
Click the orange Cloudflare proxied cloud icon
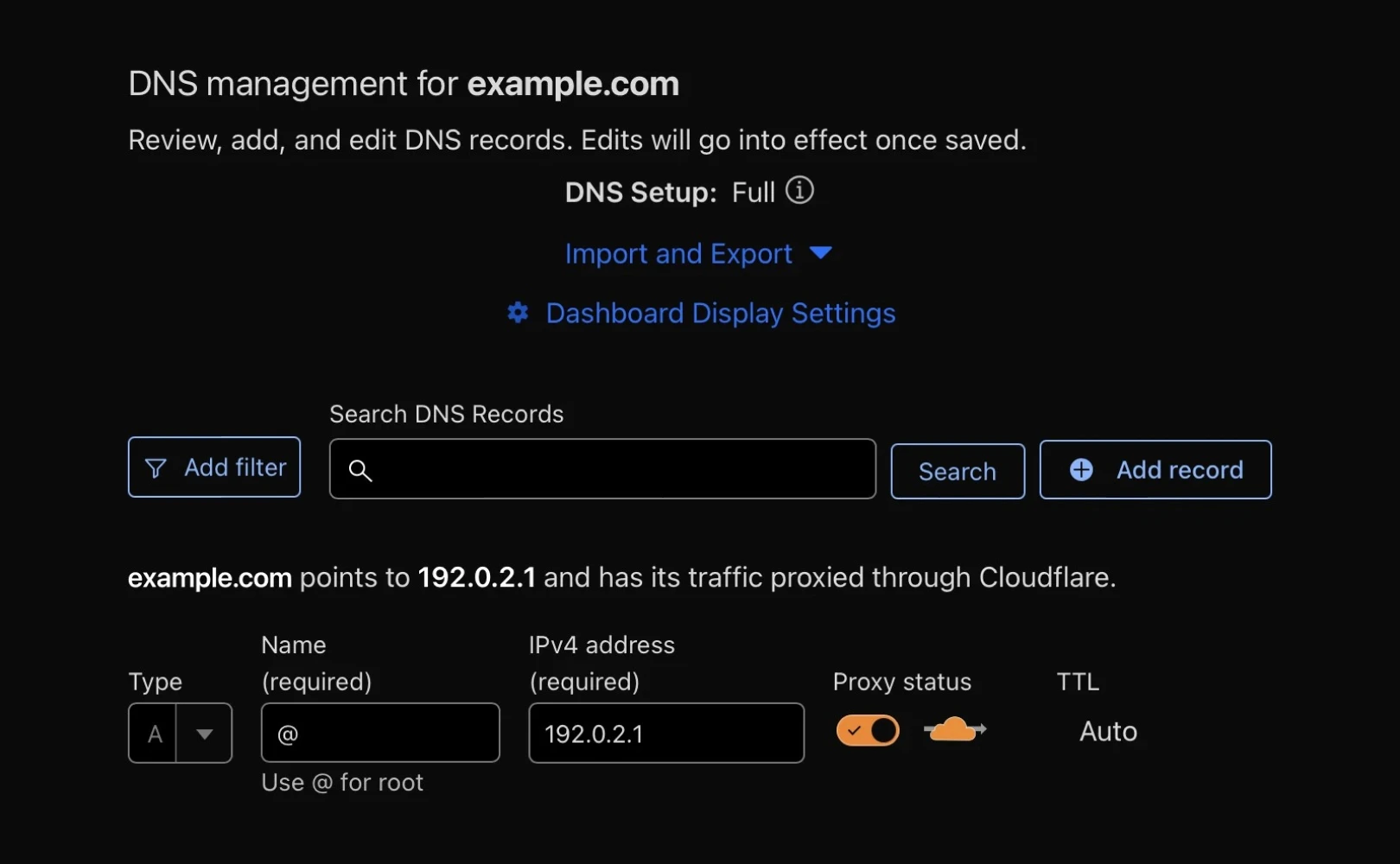coord(955,729)
